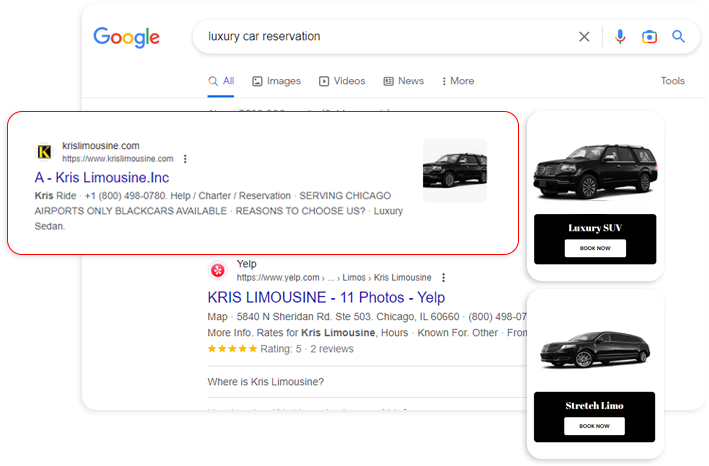Select the All results tab
The height and width of the screenshot is (466, 709).
(x=221, y=81)
